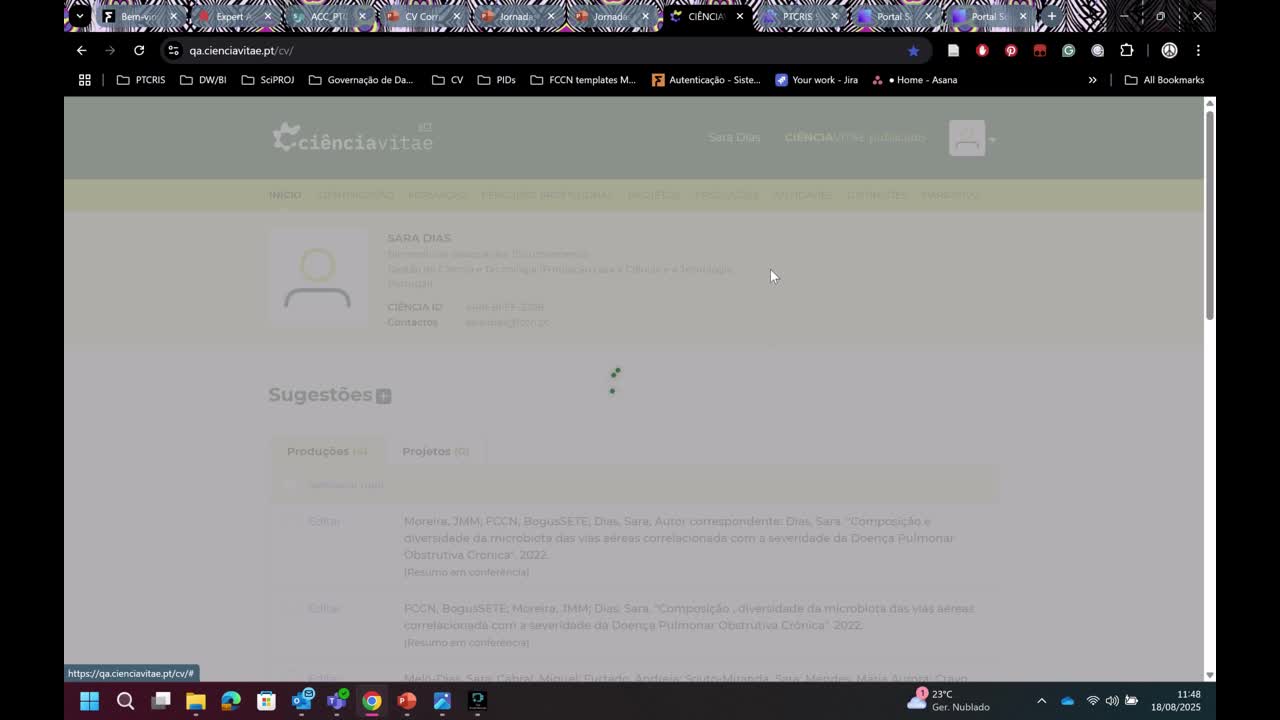The height and width of the screenshot is (720, 1280).
Task: Open the Chrome apps grid in bookmarks bar
Action: [x=85, y=80]
